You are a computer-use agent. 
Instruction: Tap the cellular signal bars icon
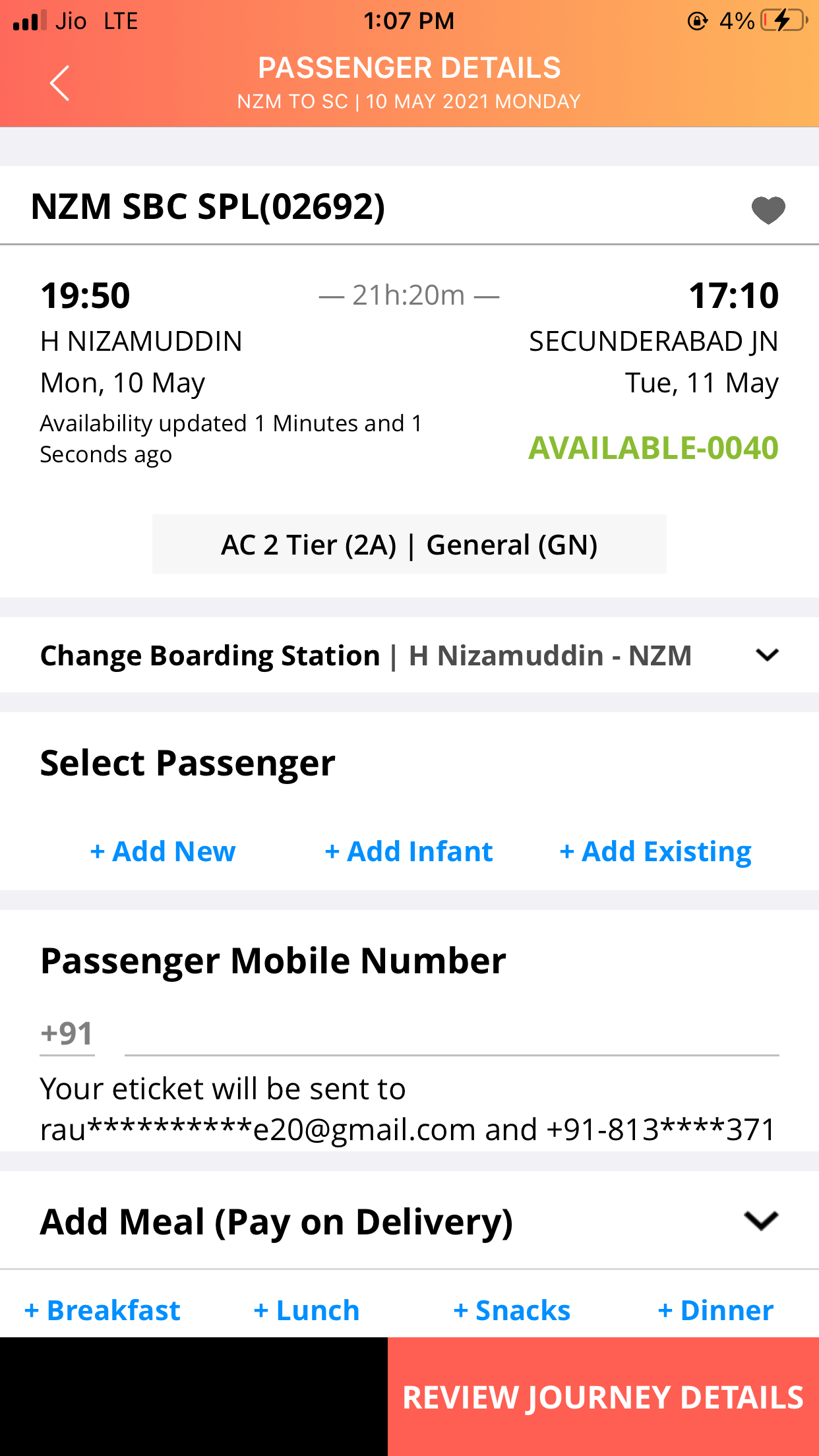30,20
